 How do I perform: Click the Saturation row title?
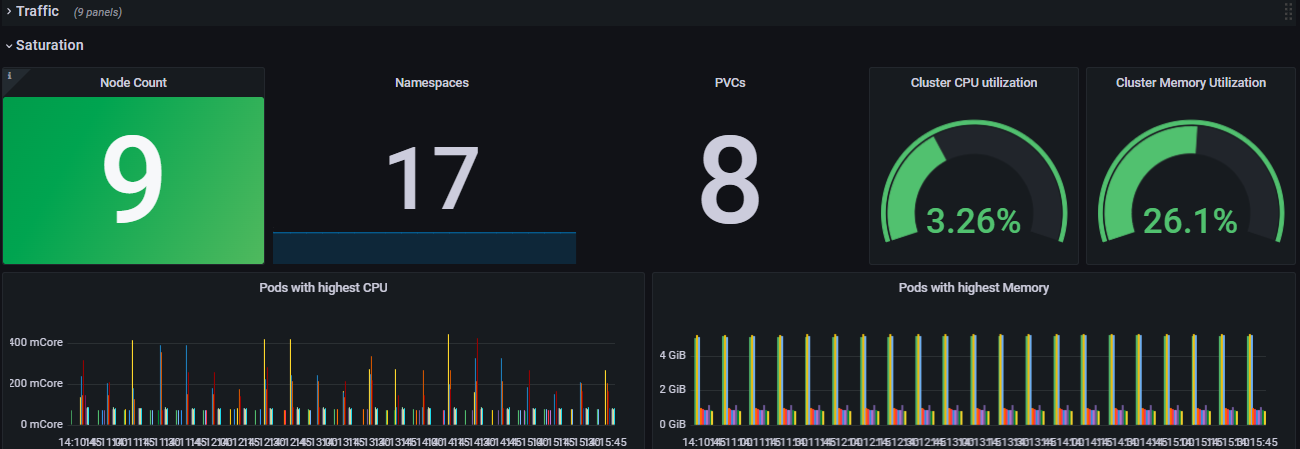[x=50, y=46]
